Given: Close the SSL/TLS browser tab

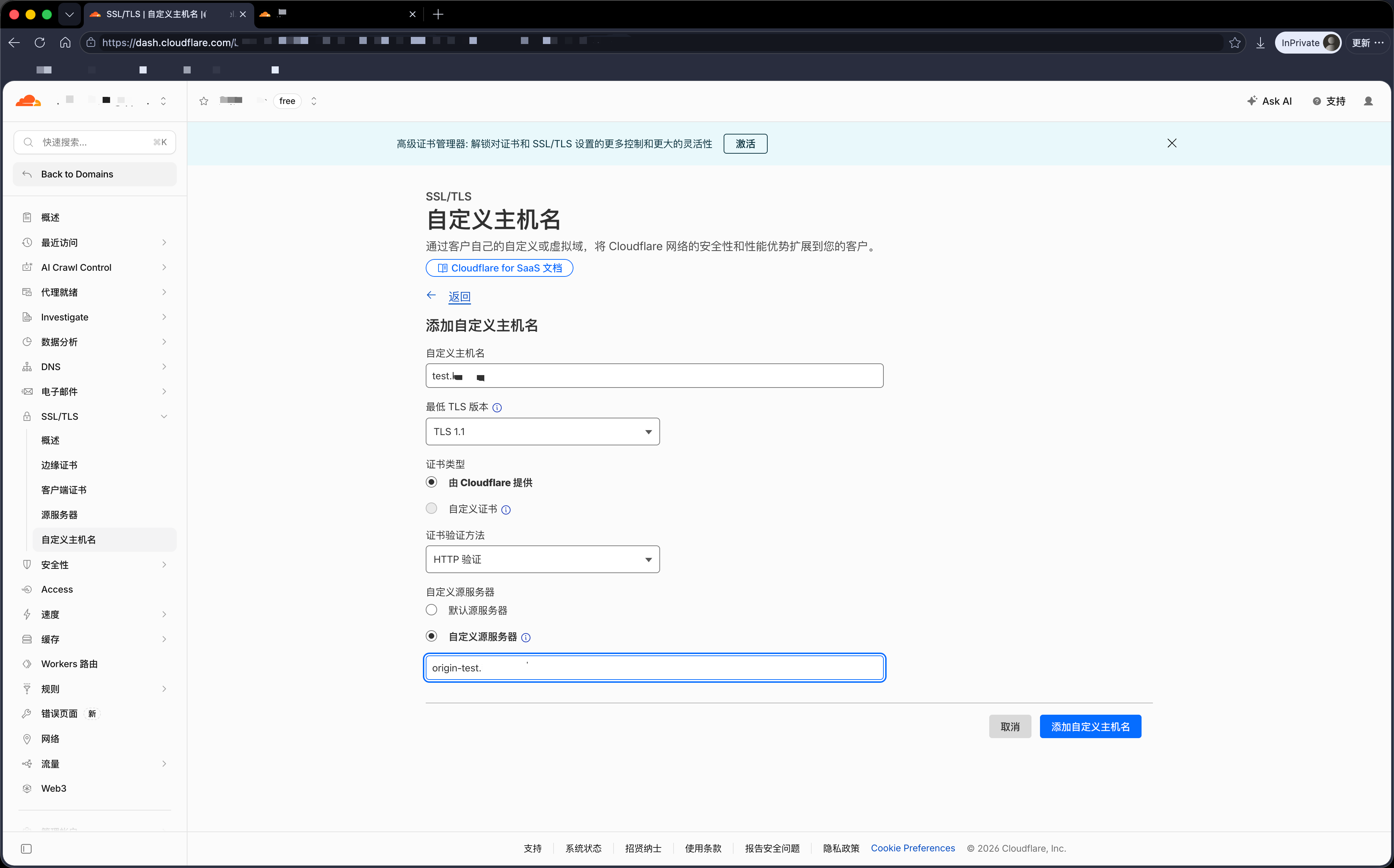Looking at the screenshot, I should (243, 14).
